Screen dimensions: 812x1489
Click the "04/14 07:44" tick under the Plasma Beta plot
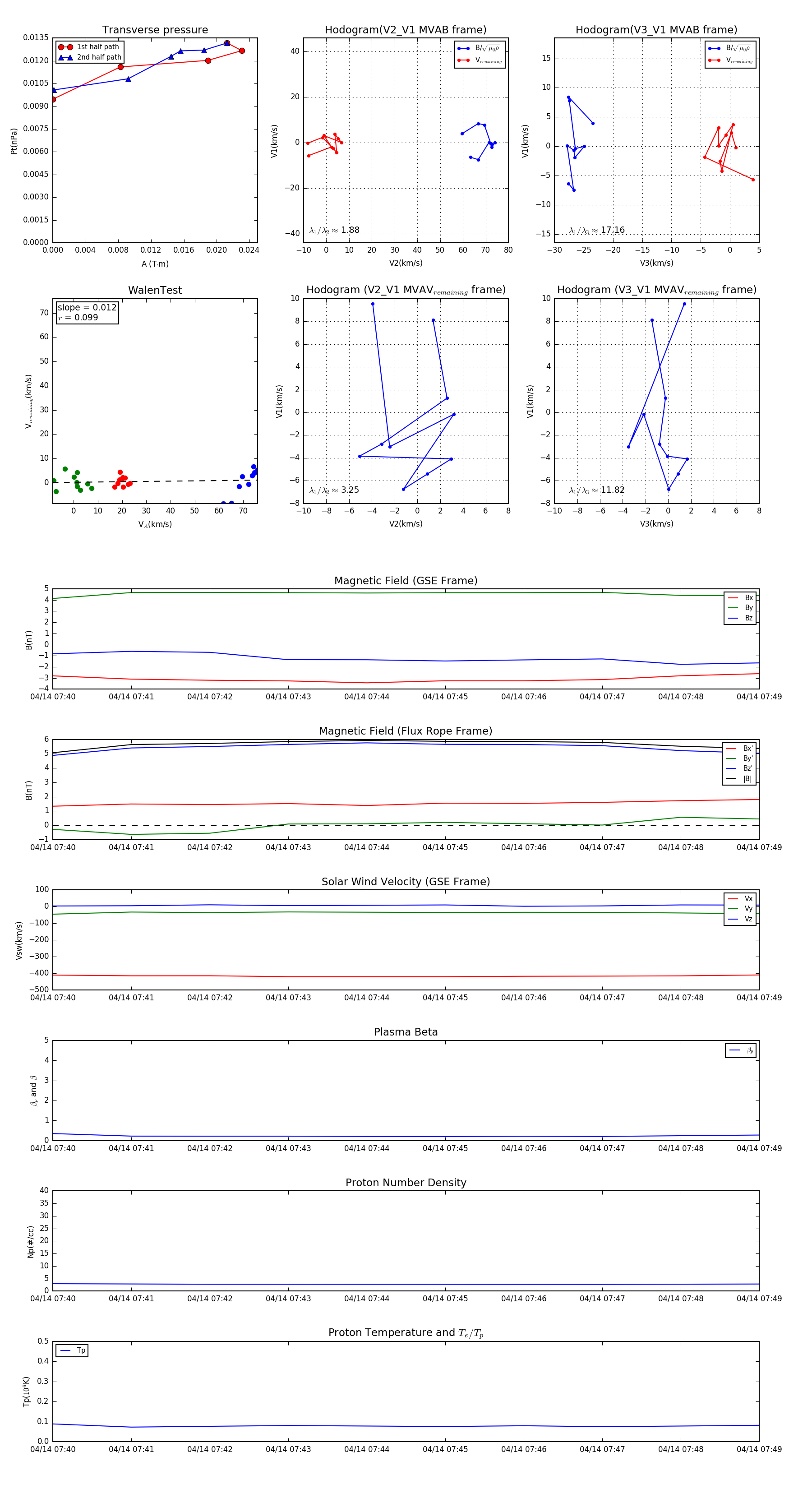366,1148
